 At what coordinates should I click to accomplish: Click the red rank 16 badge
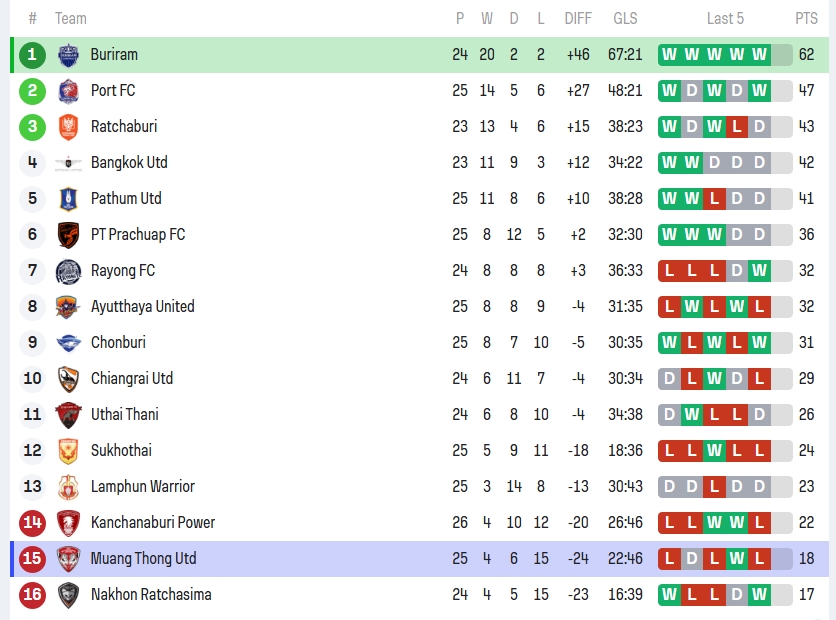pyautogui.click(x=32, y=595)
